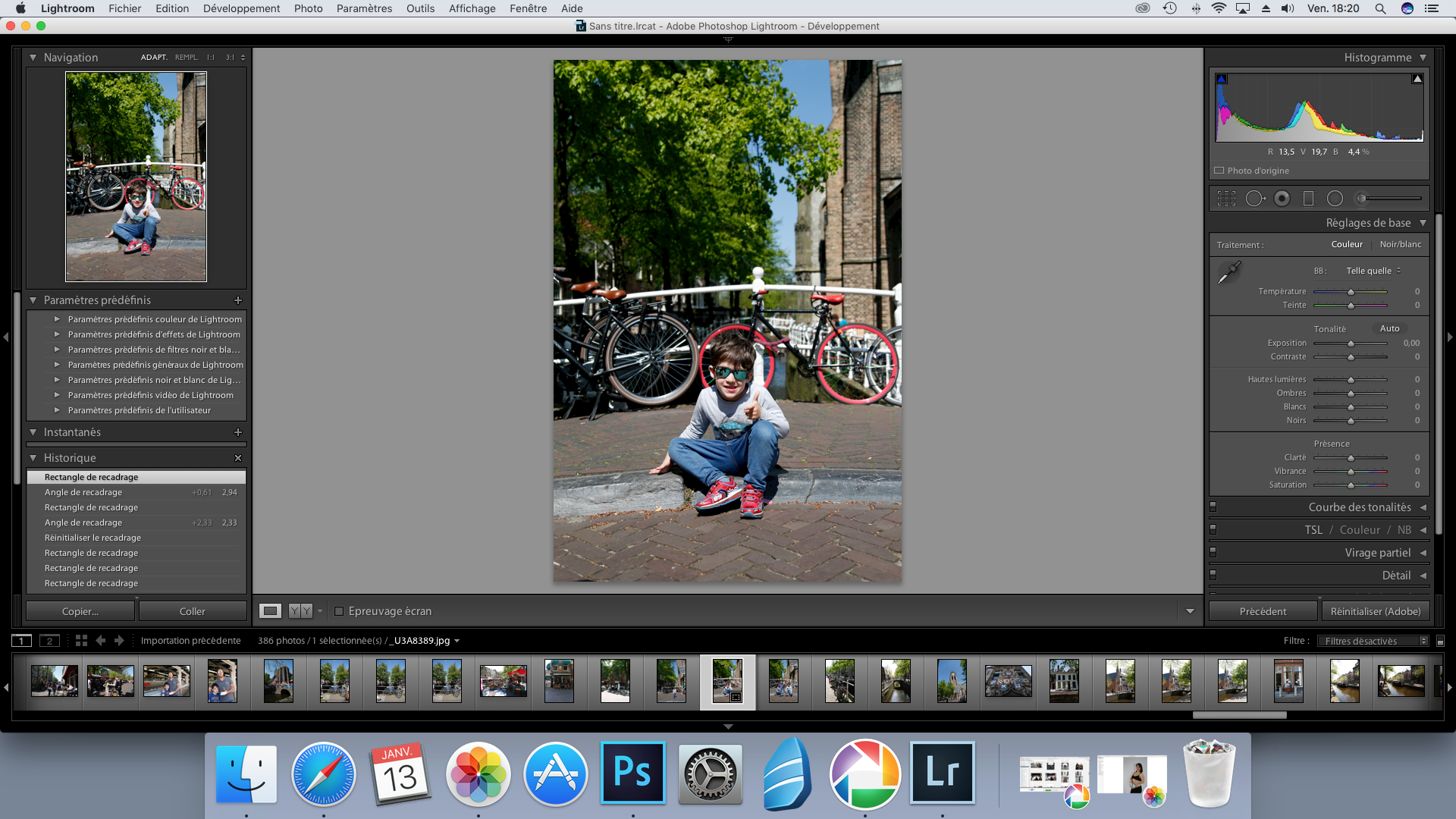Viewport: 1456px width, 819px height.
Task: Open the Paramètres menu
Action: (364, 8)
